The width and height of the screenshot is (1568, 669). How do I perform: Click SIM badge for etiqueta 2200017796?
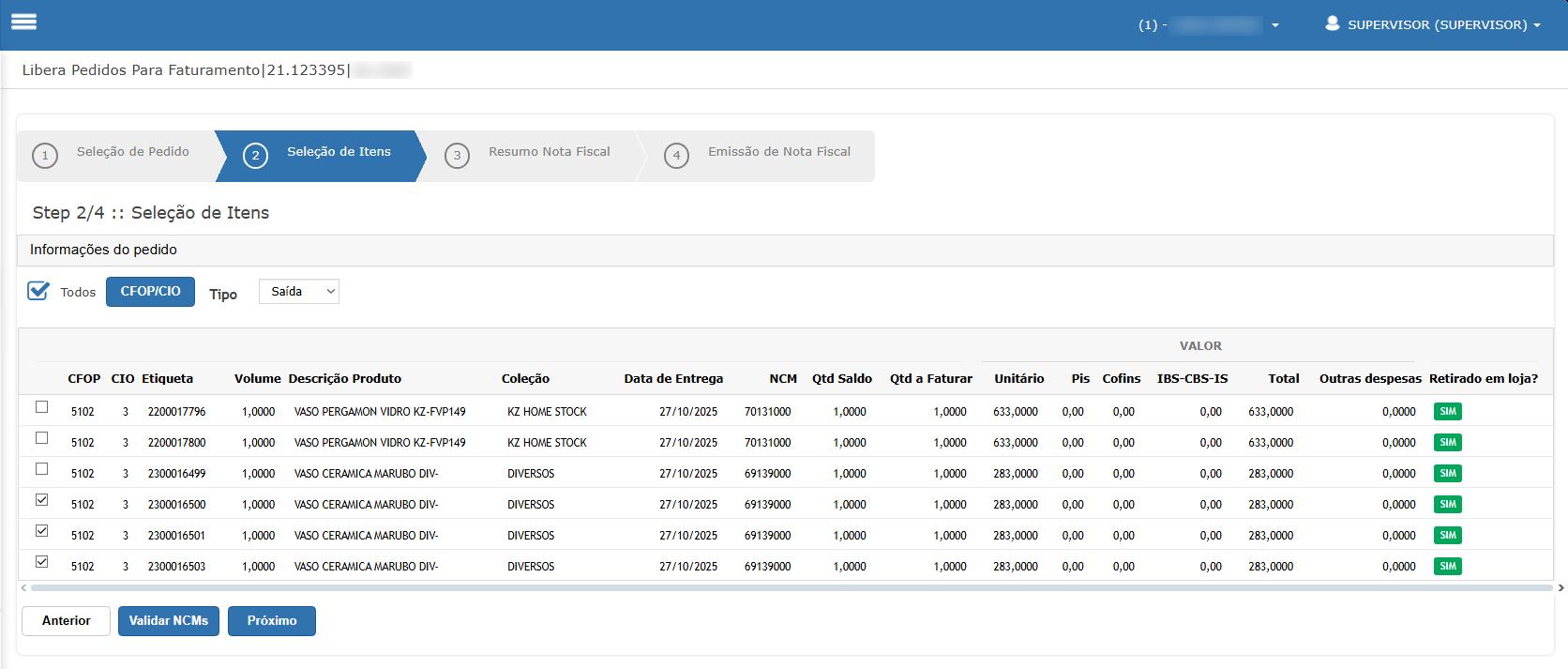[x=1447, y=412]
